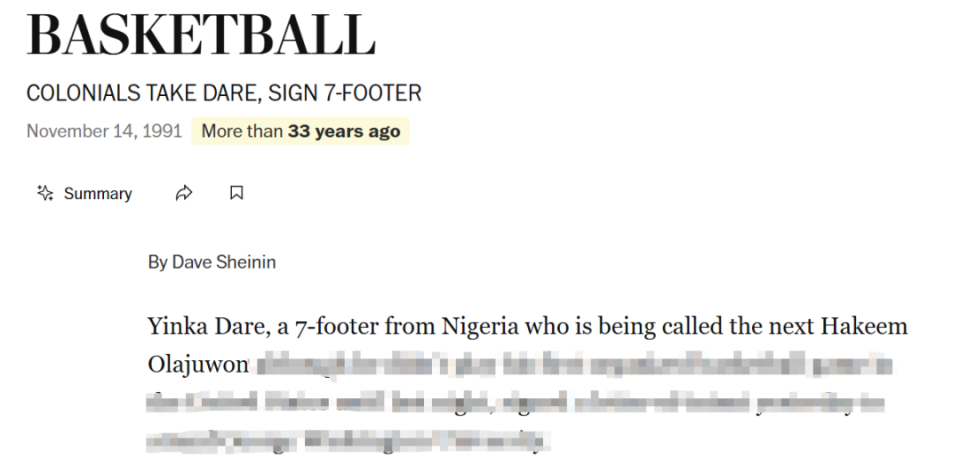Open the article Summary label
The image size is (960, 473).
[x=98, y=194]
